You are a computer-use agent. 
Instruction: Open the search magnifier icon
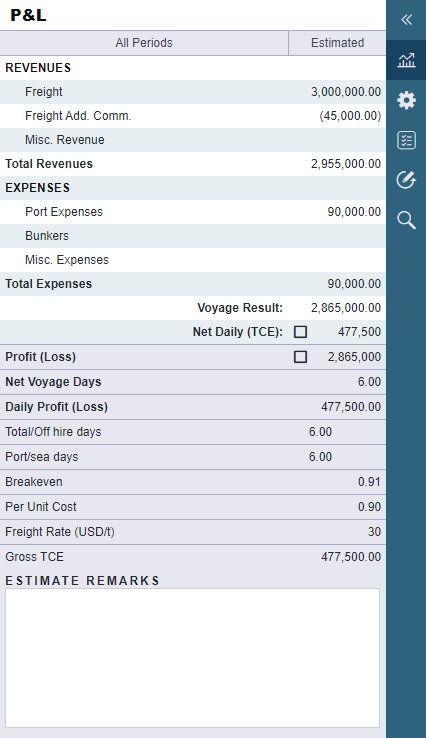(406, 220)
